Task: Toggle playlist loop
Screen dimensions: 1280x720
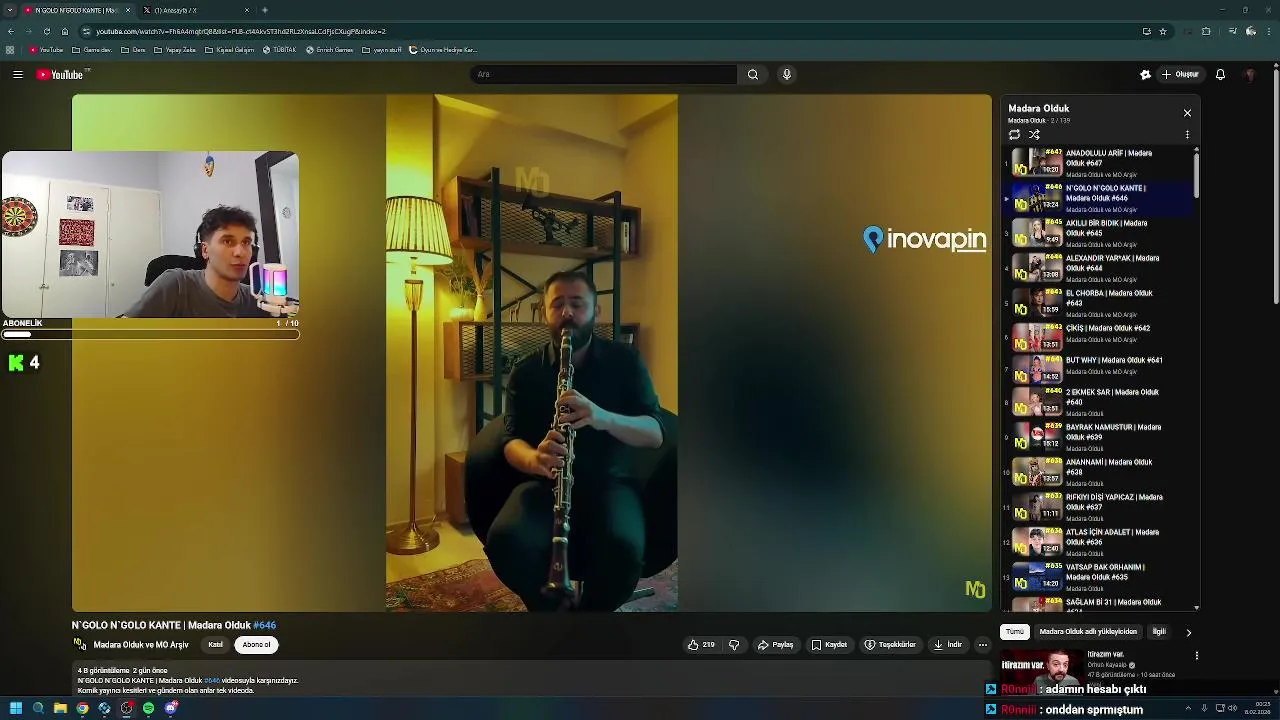Action: [1014, 134]
